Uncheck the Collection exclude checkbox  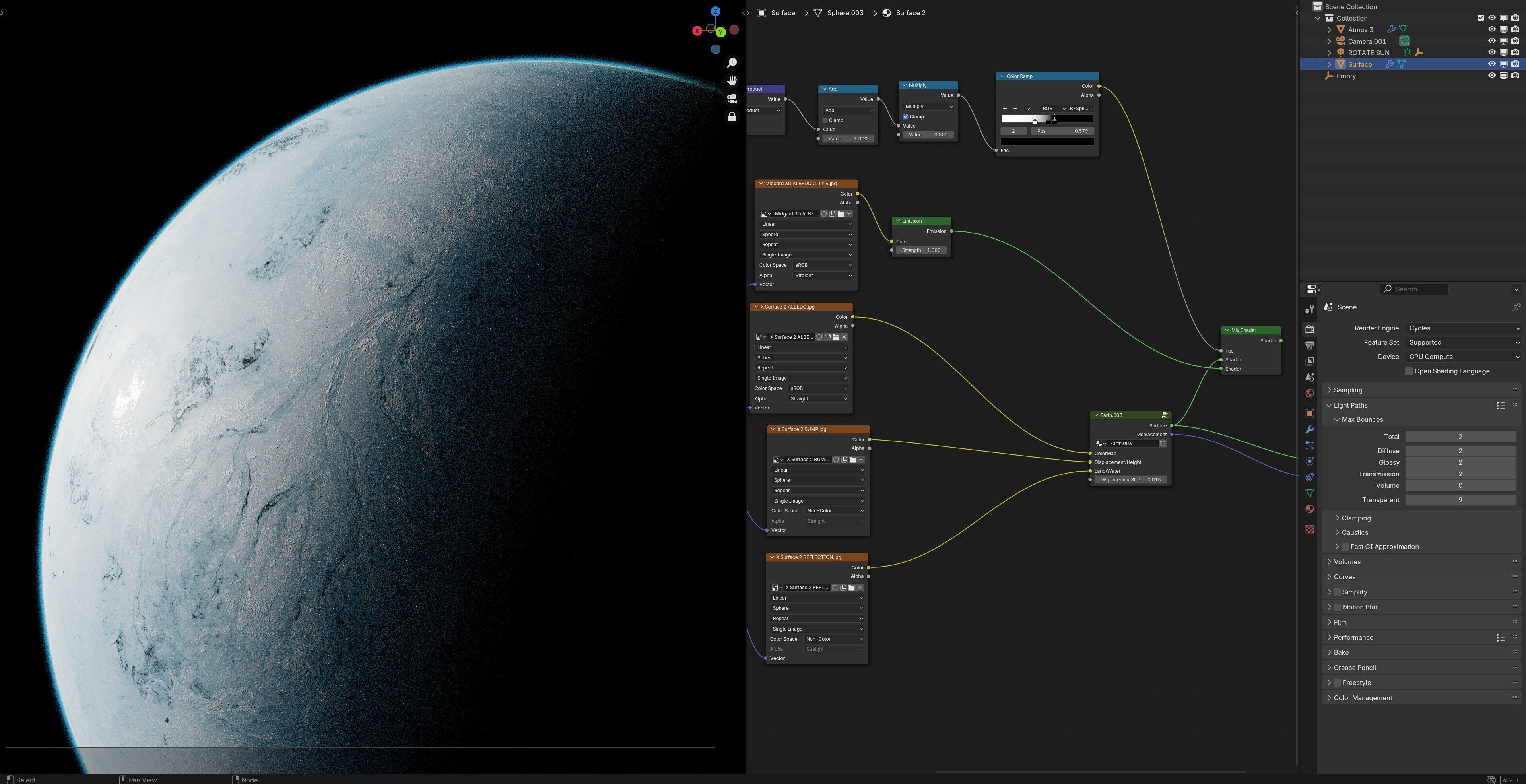click(1481, 18)
